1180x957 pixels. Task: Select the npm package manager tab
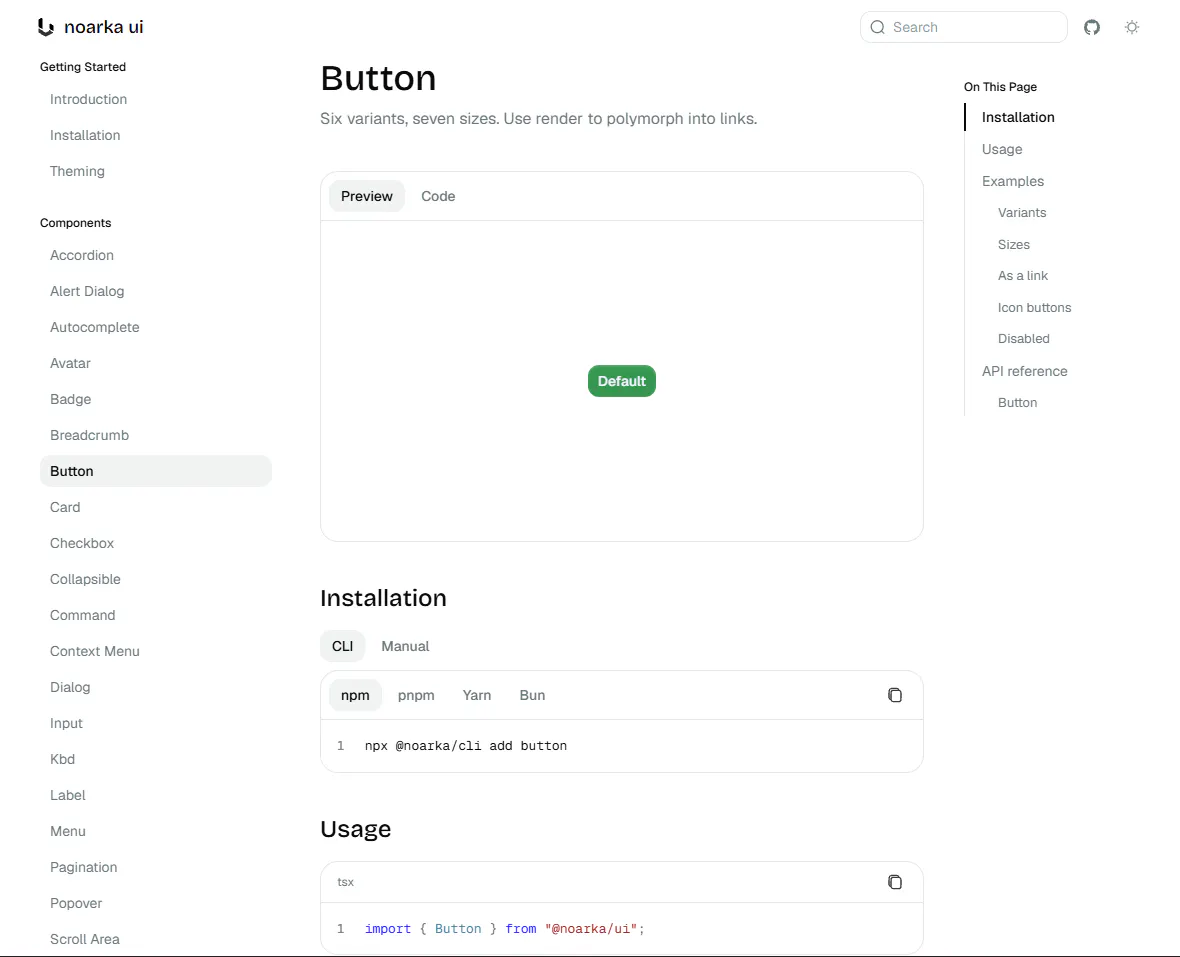click(x=355, y=695)
